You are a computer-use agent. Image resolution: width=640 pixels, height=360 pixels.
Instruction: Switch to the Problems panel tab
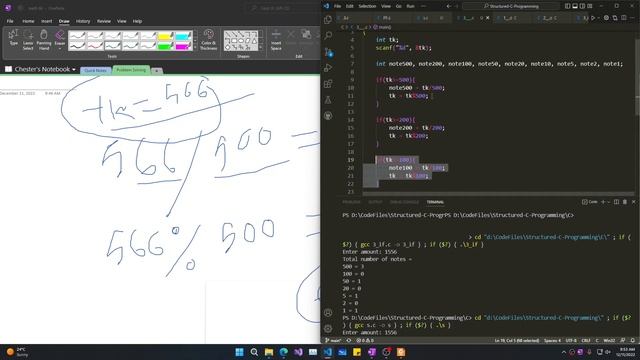click(351, 202)
